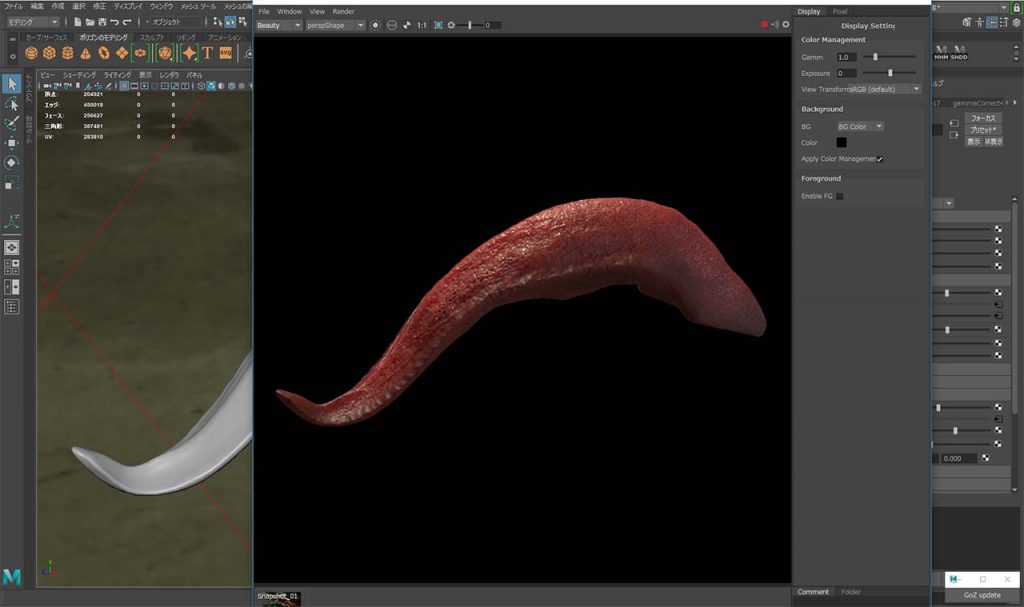Uncheck Apply Color Management checkbox
The width and height of the screenshot is (1024, 607).
click(880, 159)
